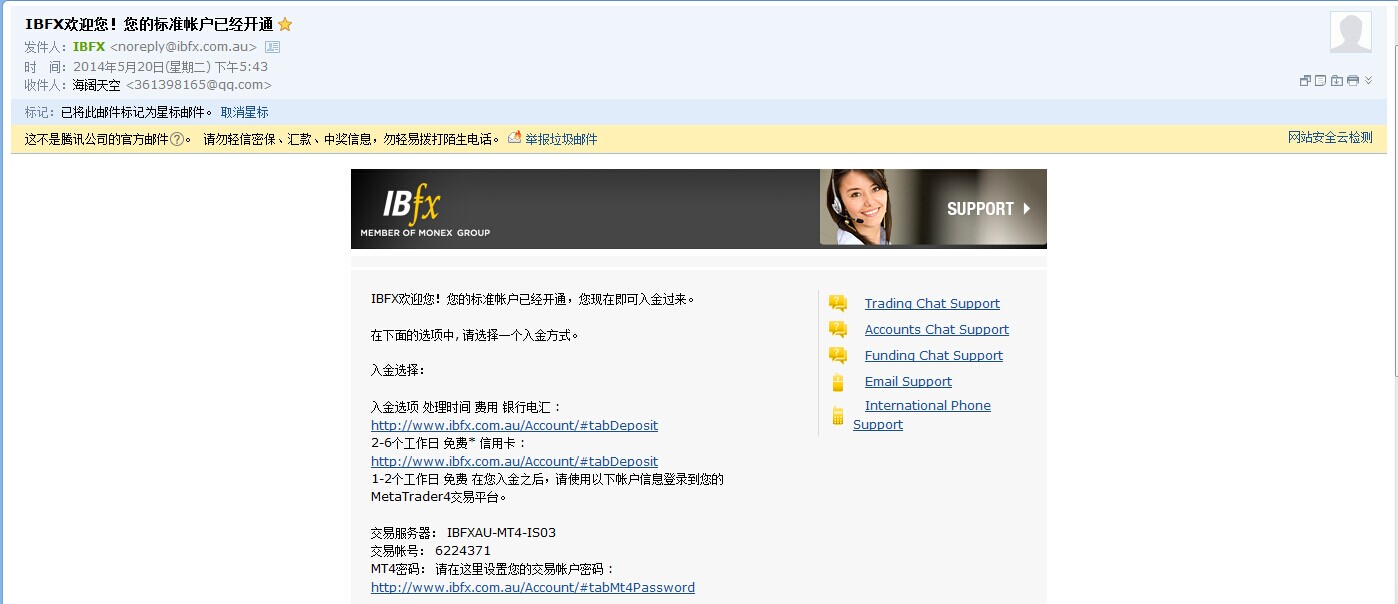Expand more options with double chevron arrow
The image size is (1398, 604).
tap(1369, 81)
